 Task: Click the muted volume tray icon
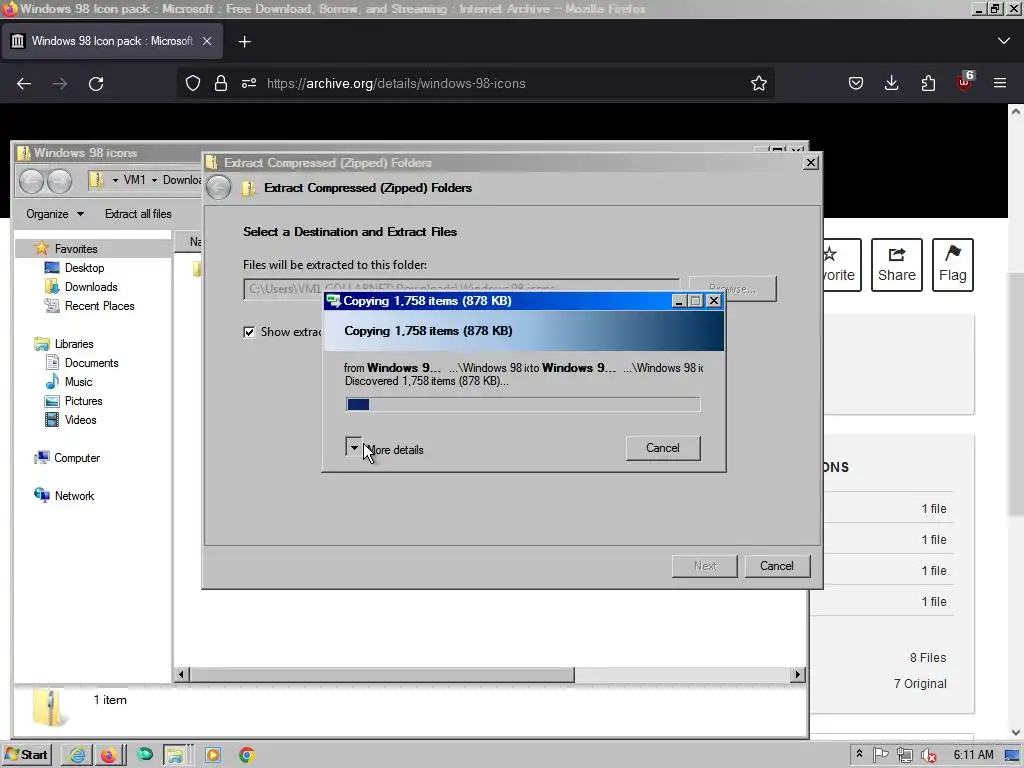(928, 755)
